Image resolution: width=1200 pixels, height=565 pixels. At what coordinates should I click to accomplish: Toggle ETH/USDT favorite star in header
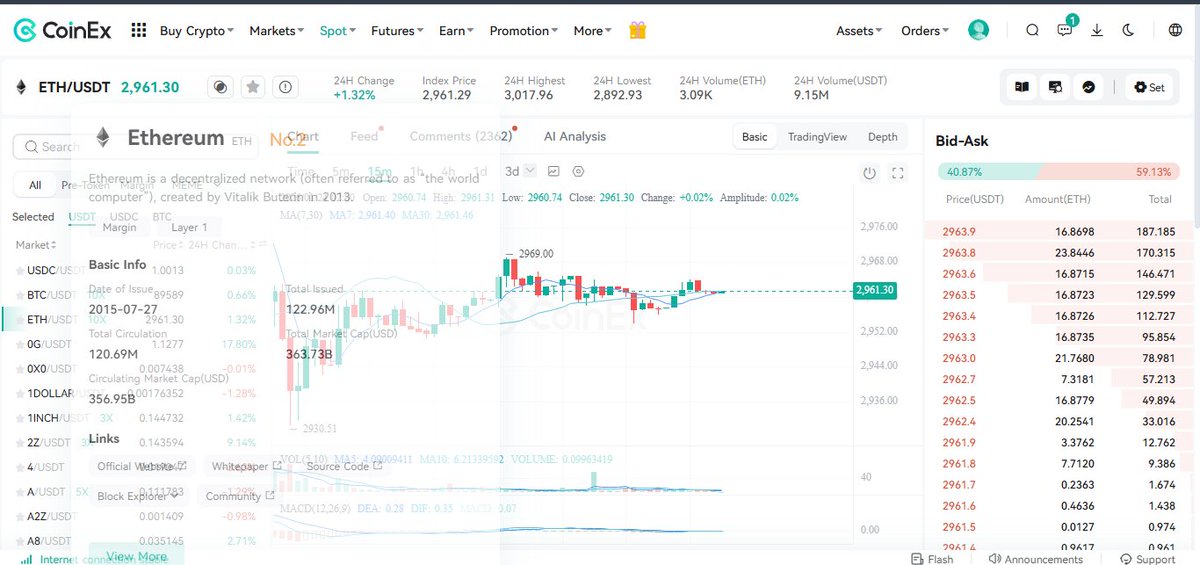[253, 88]
